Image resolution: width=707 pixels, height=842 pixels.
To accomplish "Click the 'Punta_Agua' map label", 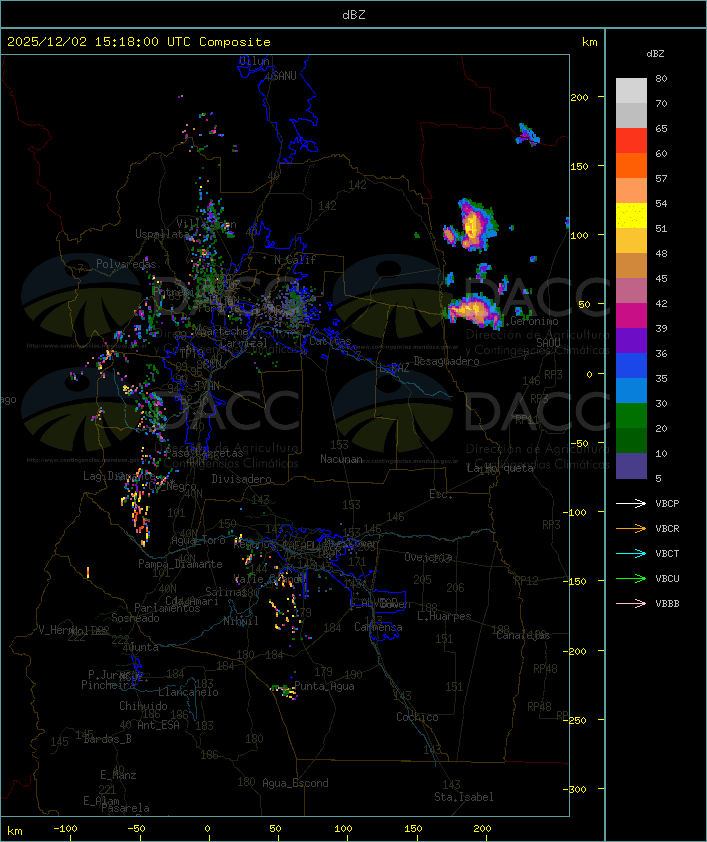I will (x=324, y=686).
